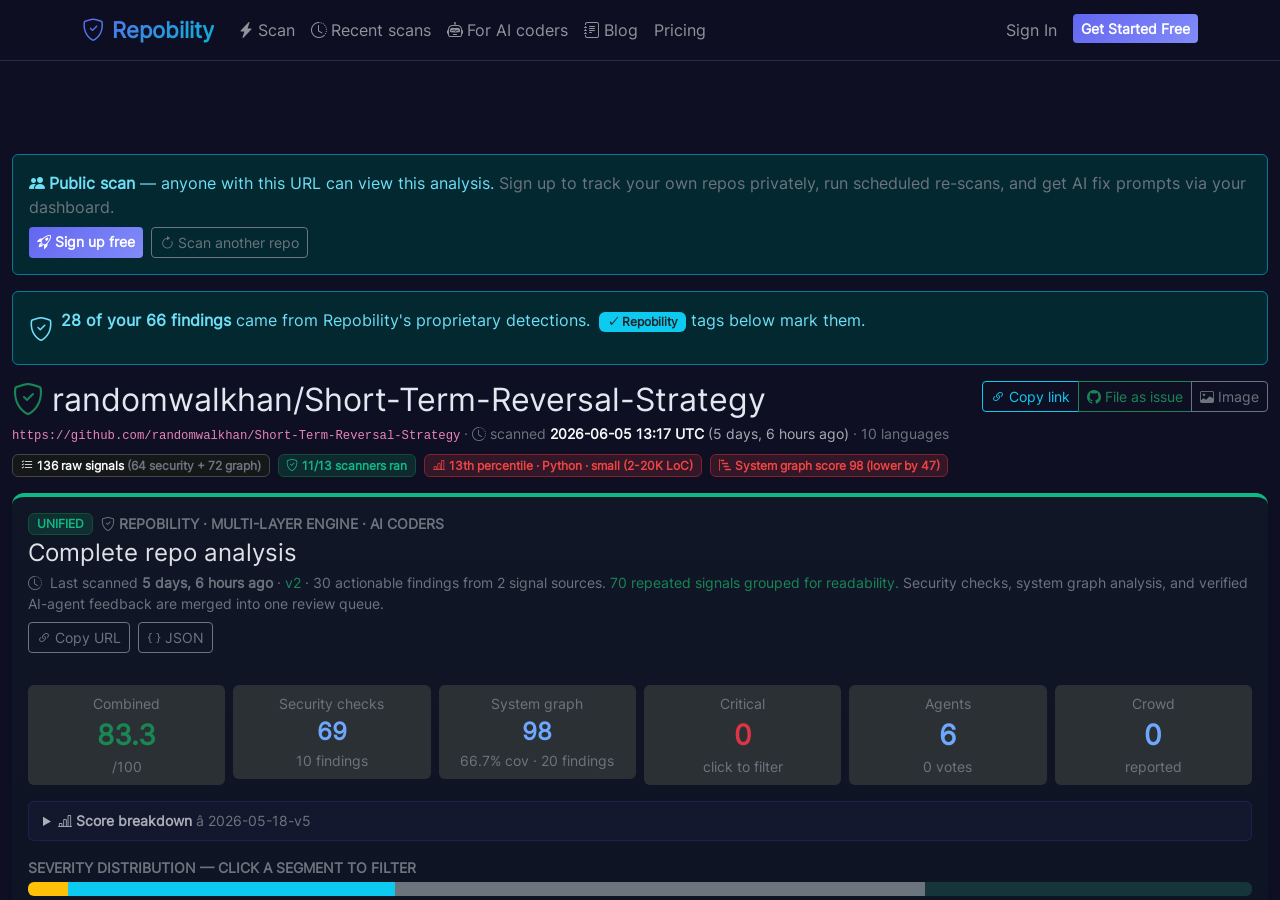
Task: Click the gray severity bar segment
Action: pyautogui.click(x=660, y=889)
